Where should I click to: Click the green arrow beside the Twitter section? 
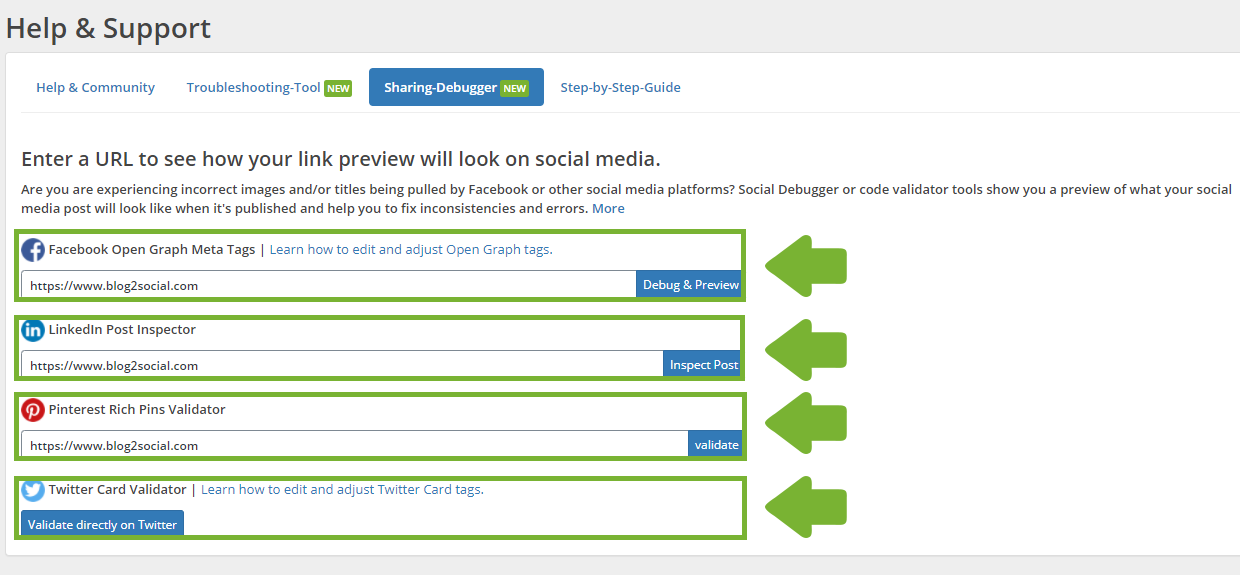click(806, 509)
